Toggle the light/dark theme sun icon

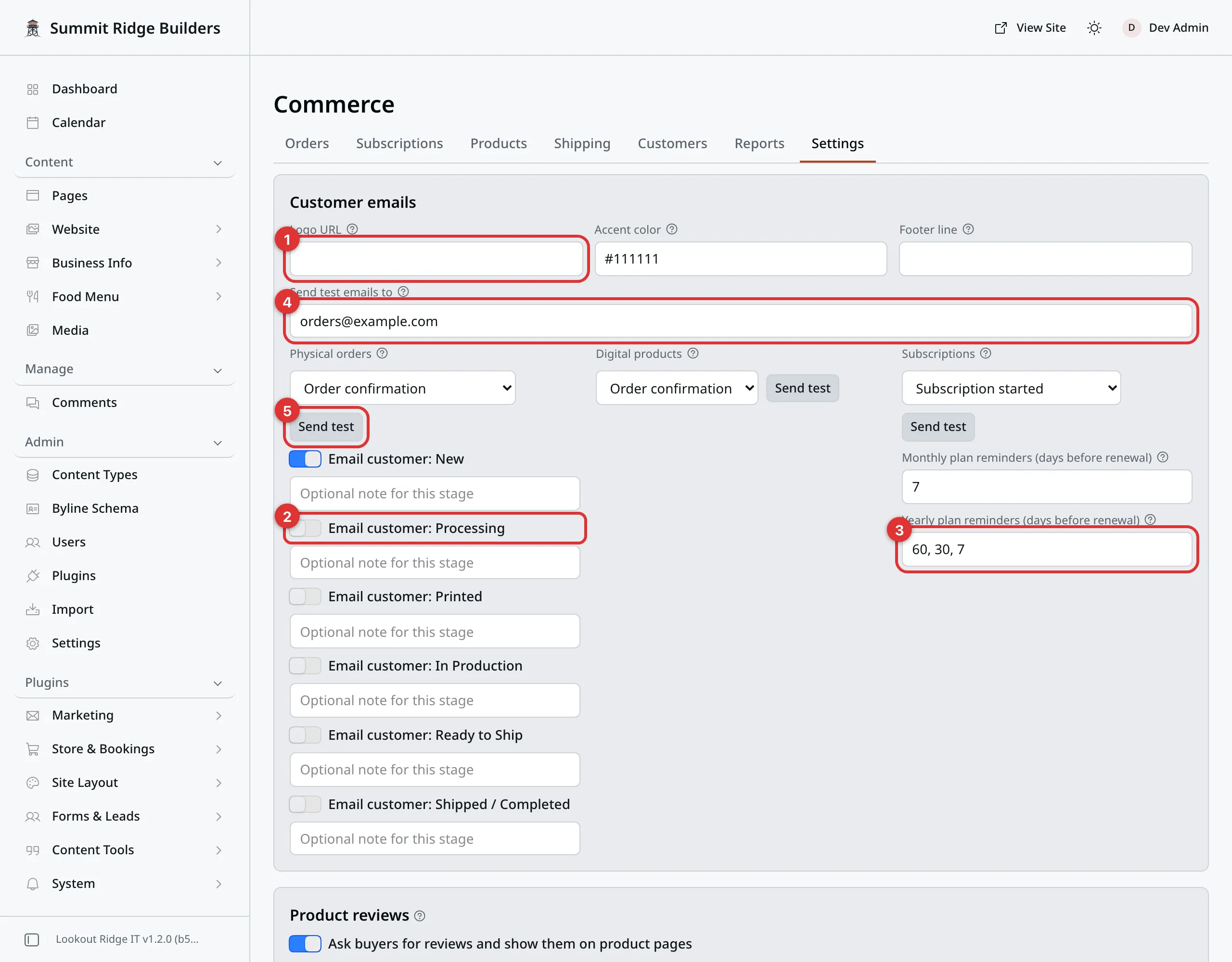(x=1094, y=27)
